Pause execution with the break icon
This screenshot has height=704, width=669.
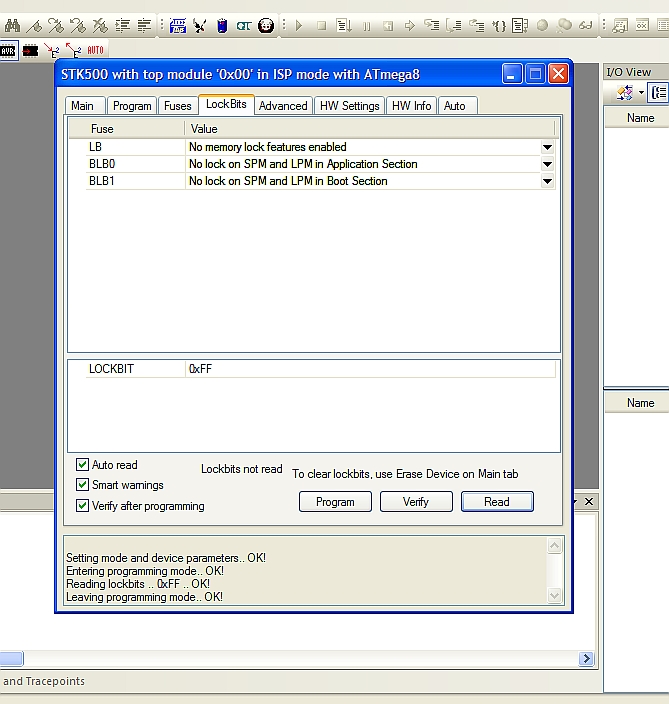click(x=366, y=26)
